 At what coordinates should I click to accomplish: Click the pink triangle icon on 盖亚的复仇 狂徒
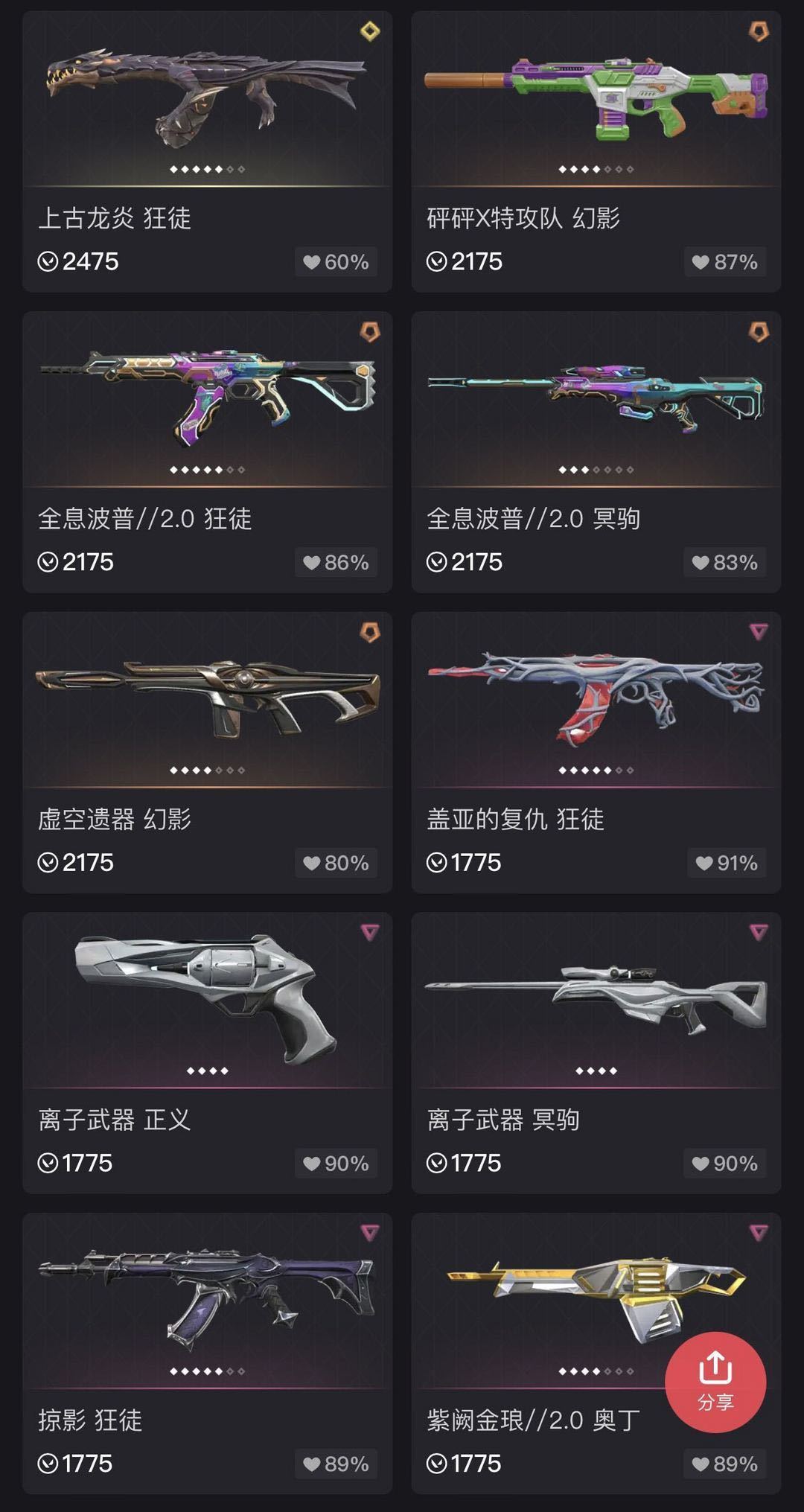(x=759, y=632)
